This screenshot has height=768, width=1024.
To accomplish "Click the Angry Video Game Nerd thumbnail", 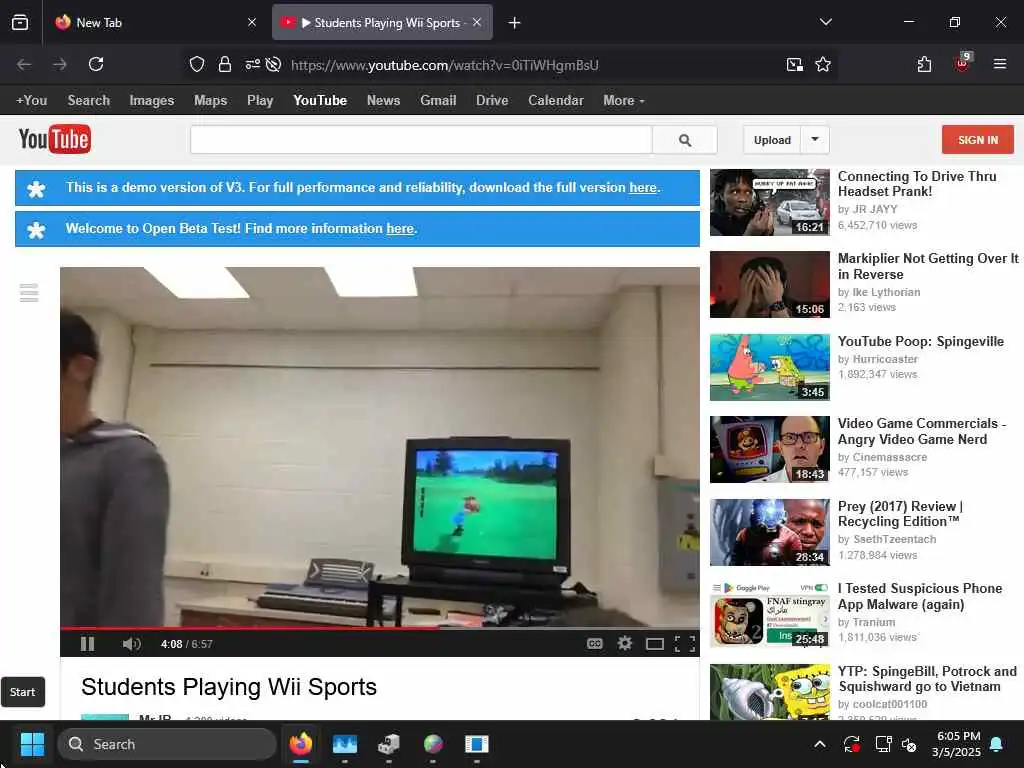I will (769, 449).
